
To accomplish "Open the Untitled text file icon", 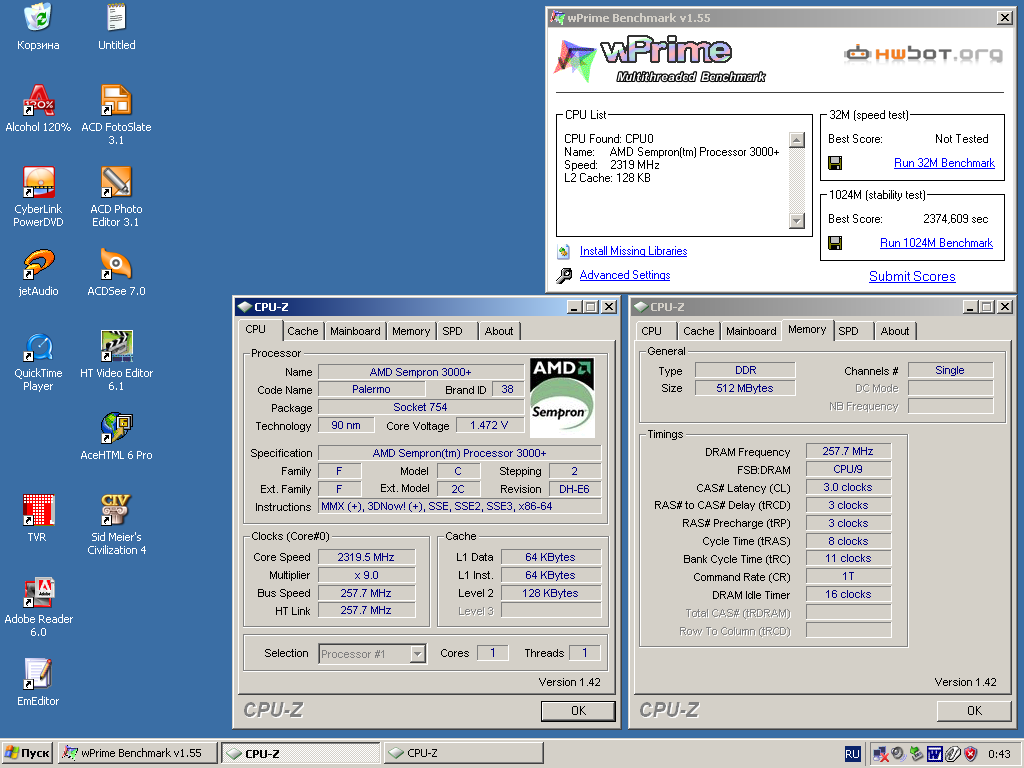I will tap(116, 18).
